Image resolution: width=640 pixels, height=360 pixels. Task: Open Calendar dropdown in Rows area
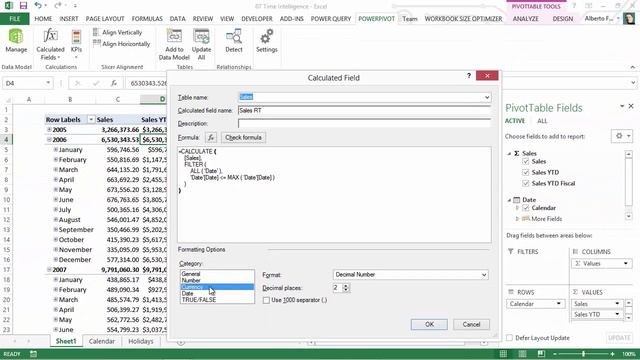pyautogui.click(x=558, y=304)
